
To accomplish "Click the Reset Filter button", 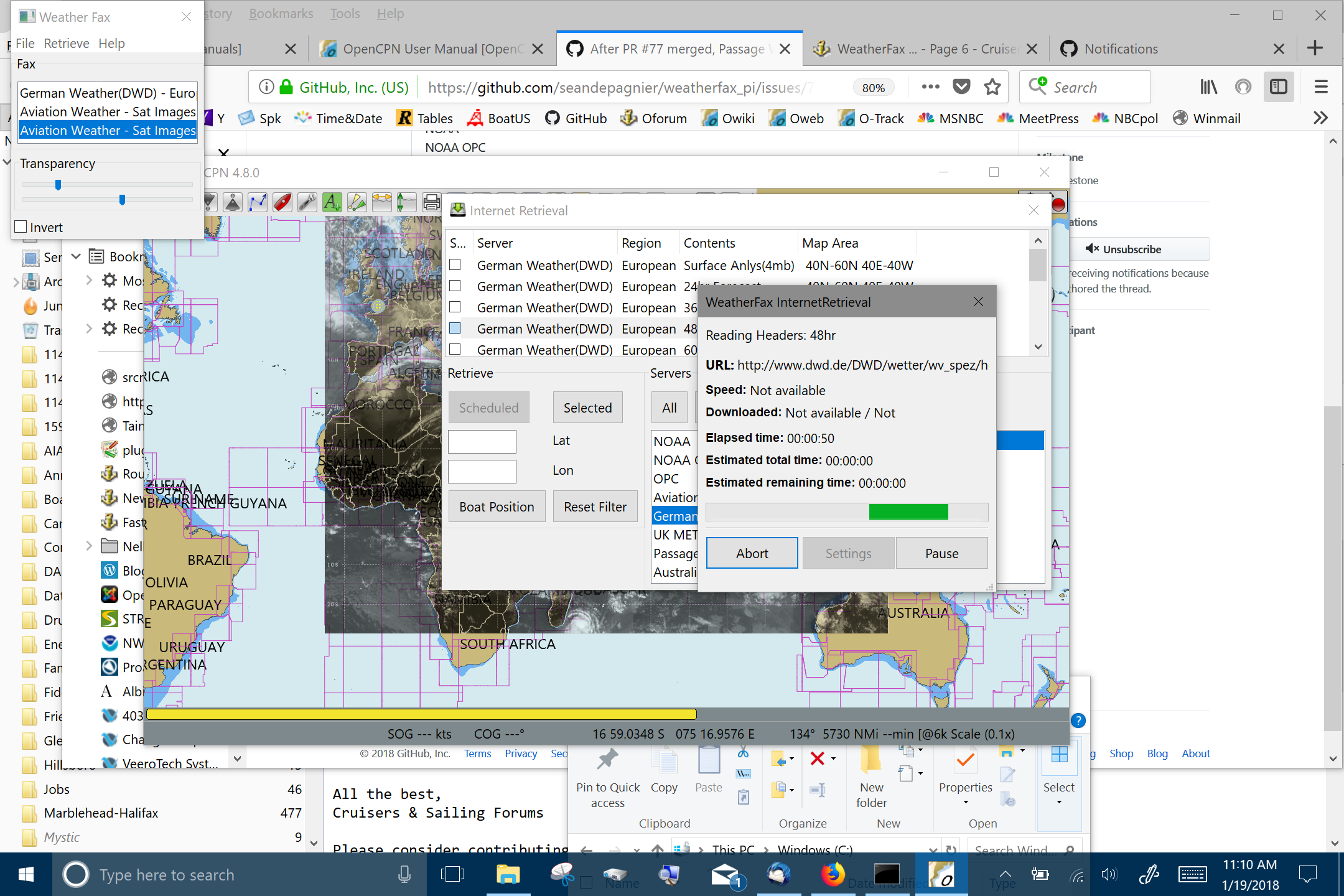I will click(595, 506).
